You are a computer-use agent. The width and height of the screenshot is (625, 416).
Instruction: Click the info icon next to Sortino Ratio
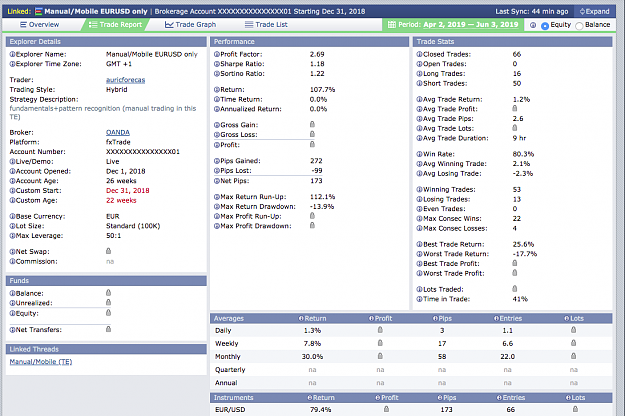coord(217,74)
